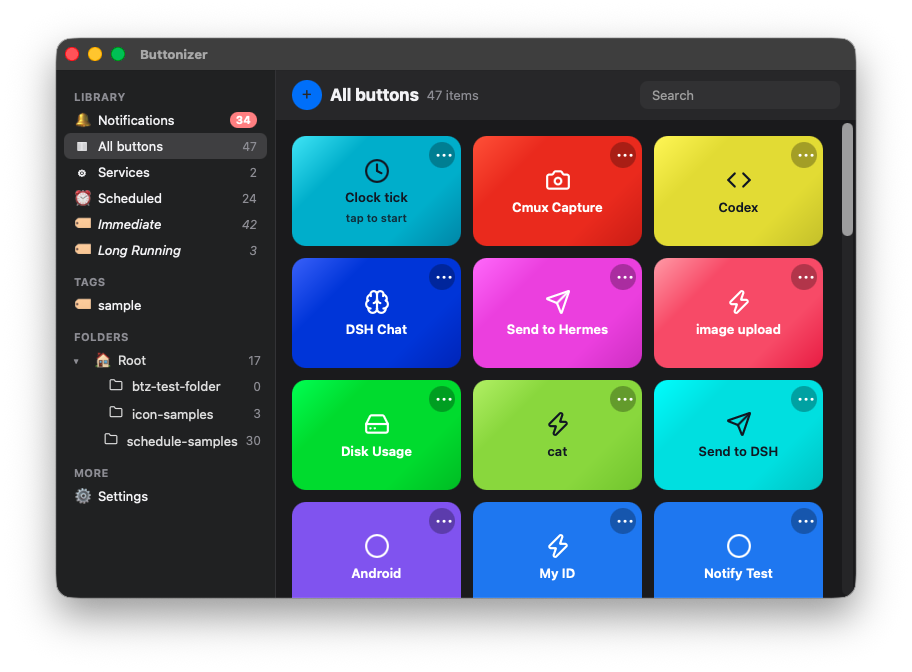
Task: Open Notifications in the sidebar
Action: coord(165,120)
